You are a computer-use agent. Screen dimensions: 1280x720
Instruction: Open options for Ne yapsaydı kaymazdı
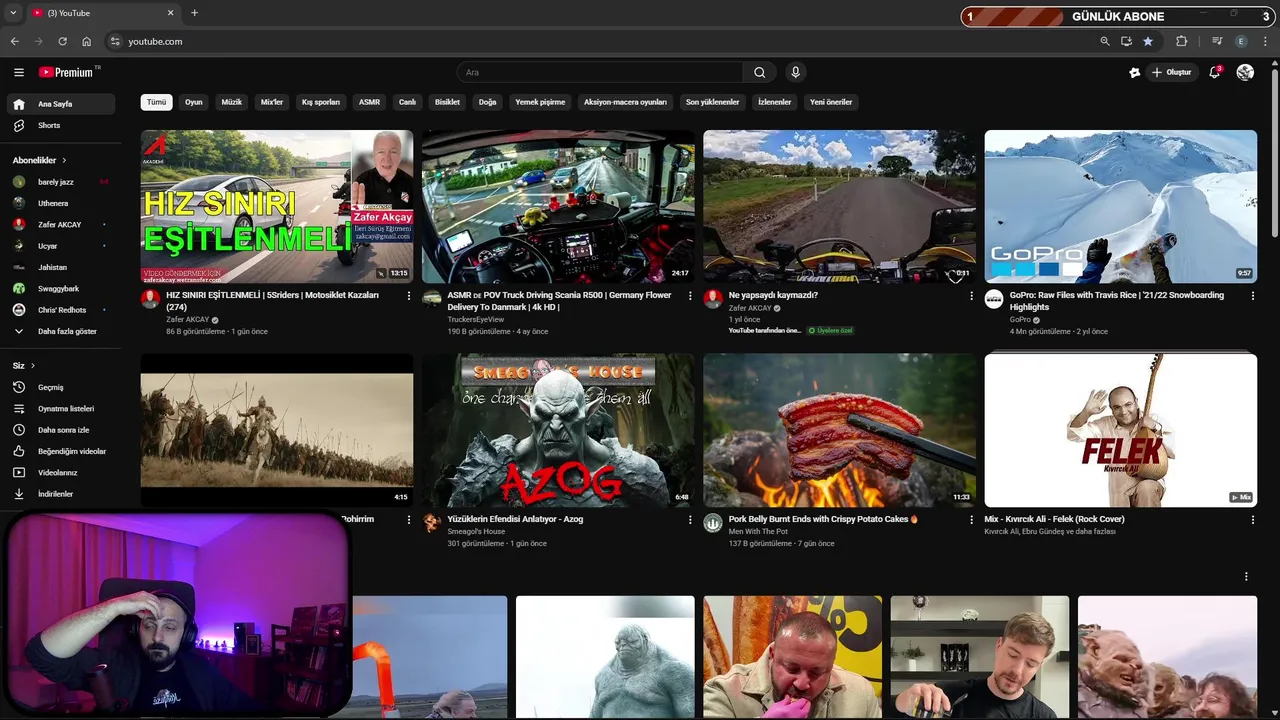coord(971,296)
